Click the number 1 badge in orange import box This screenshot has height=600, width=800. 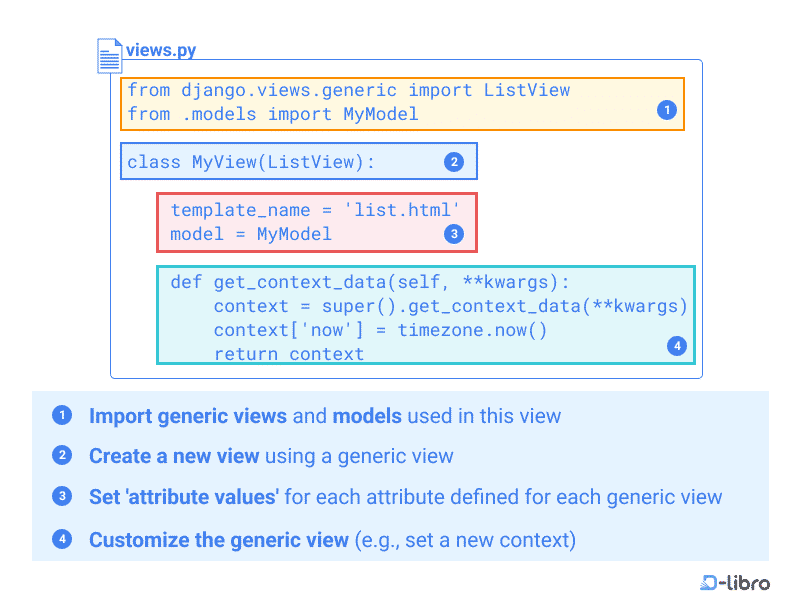click(666, 110)
